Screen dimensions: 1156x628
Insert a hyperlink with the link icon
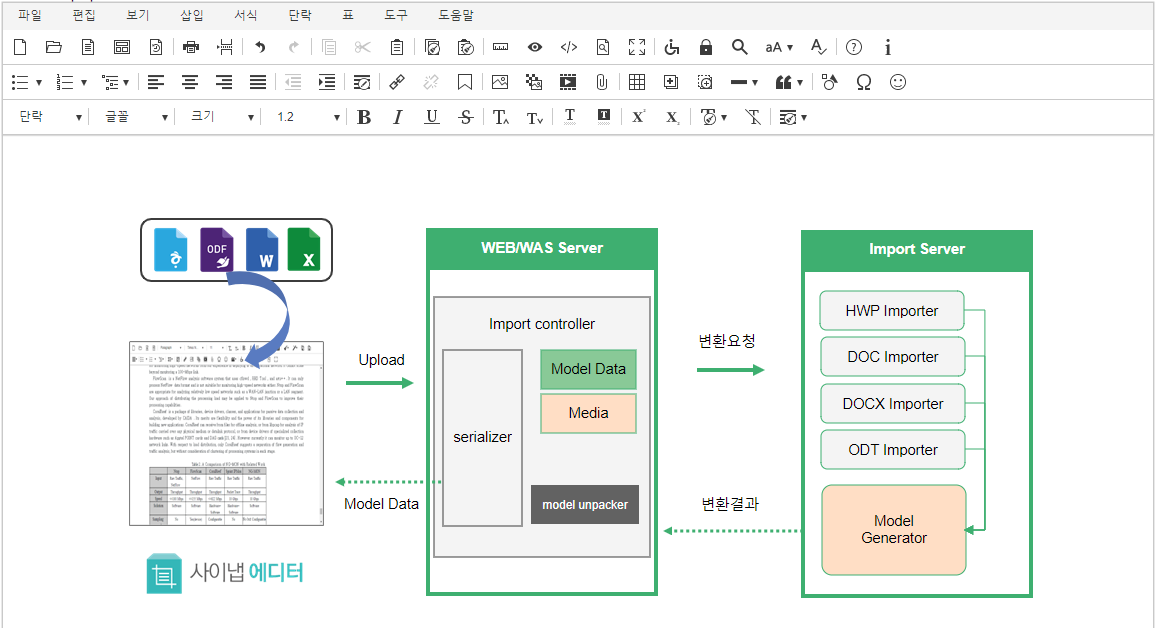click(397, 82)
